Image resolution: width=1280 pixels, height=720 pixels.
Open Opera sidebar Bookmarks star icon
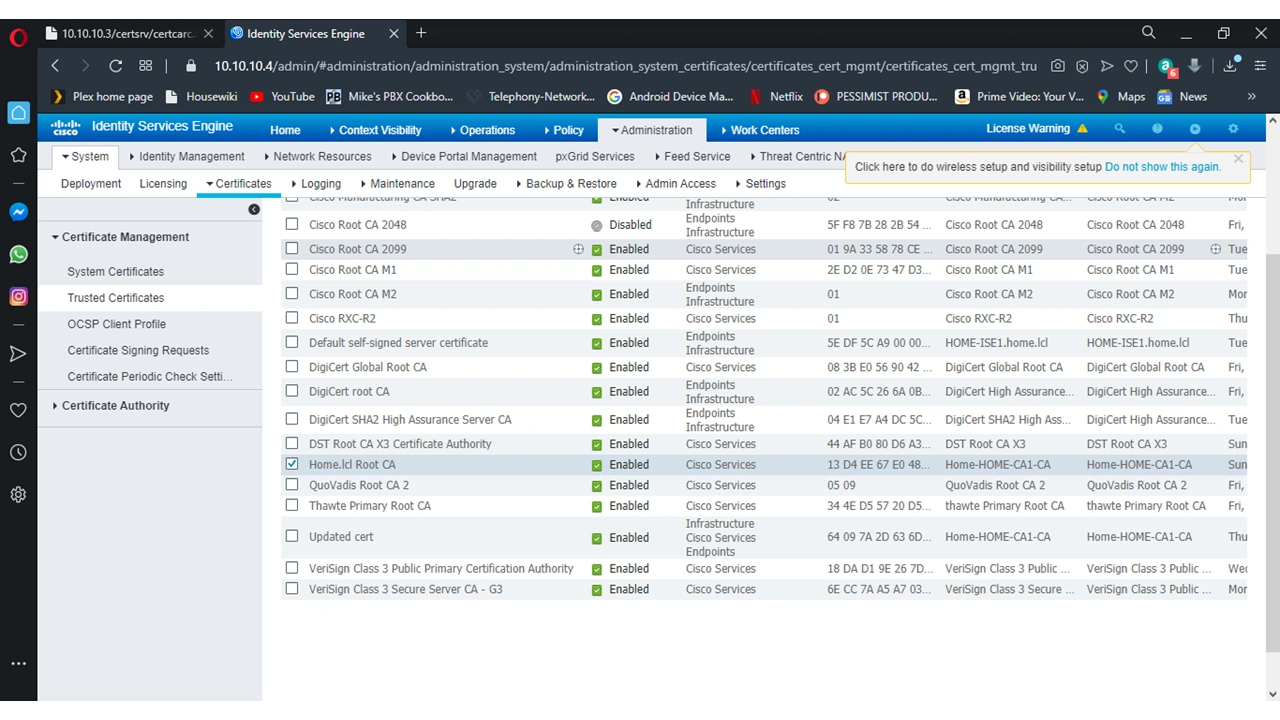pyautogui.click(x=18, y=155)
